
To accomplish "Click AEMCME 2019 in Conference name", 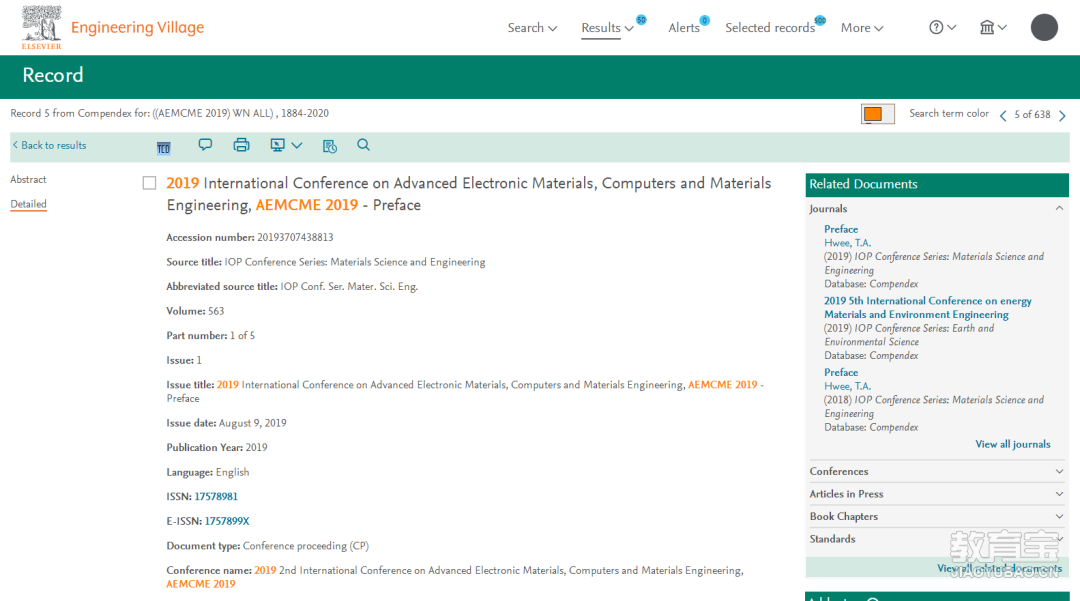I will [x=200, y=584].
